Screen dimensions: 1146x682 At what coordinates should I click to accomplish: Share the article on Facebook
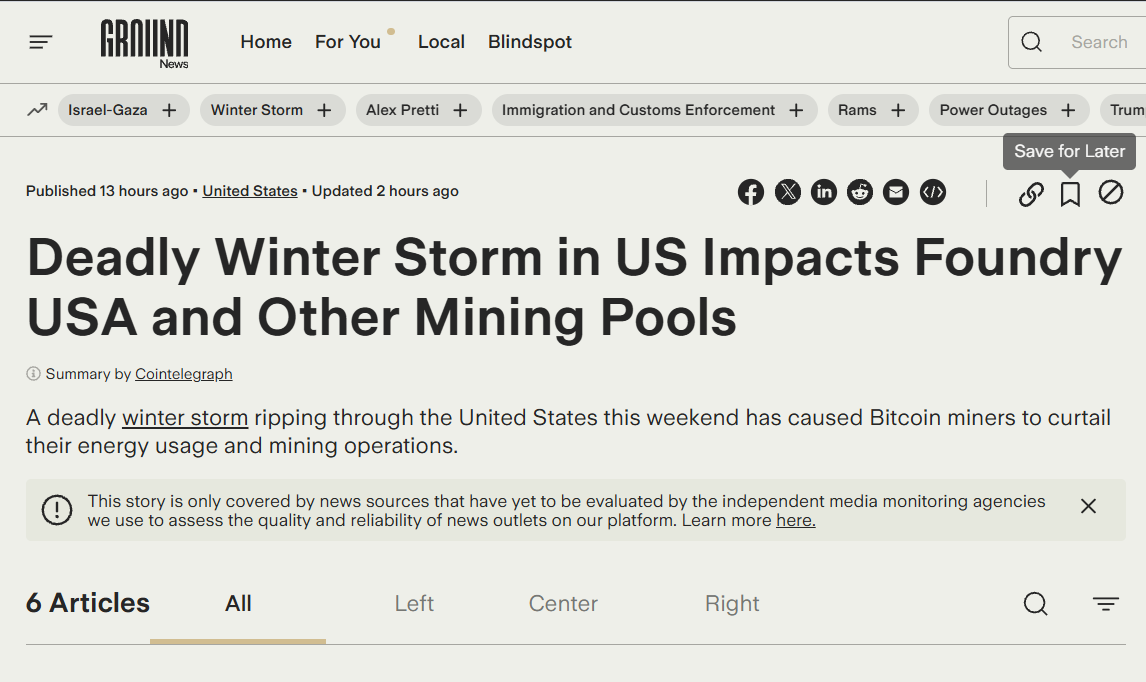pyautogui.click(x=751, y=192)
